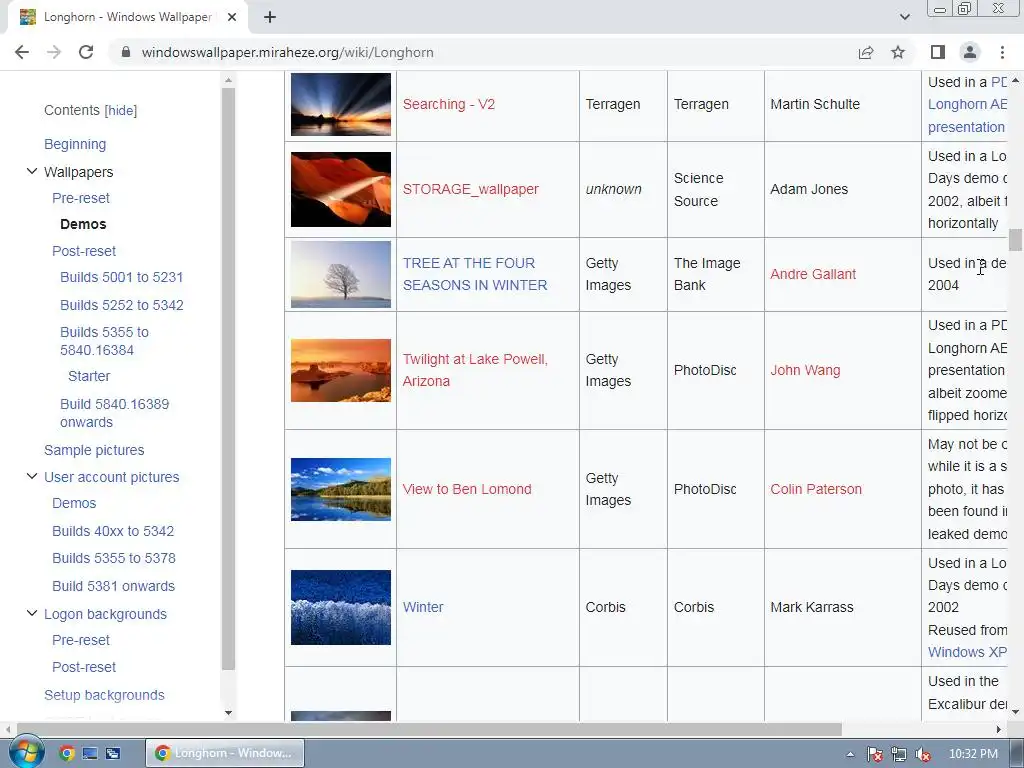1024x768 pixels.
Task: Click the taskbar clock showing 10:32 PM
Action: (x=972, y=754)
